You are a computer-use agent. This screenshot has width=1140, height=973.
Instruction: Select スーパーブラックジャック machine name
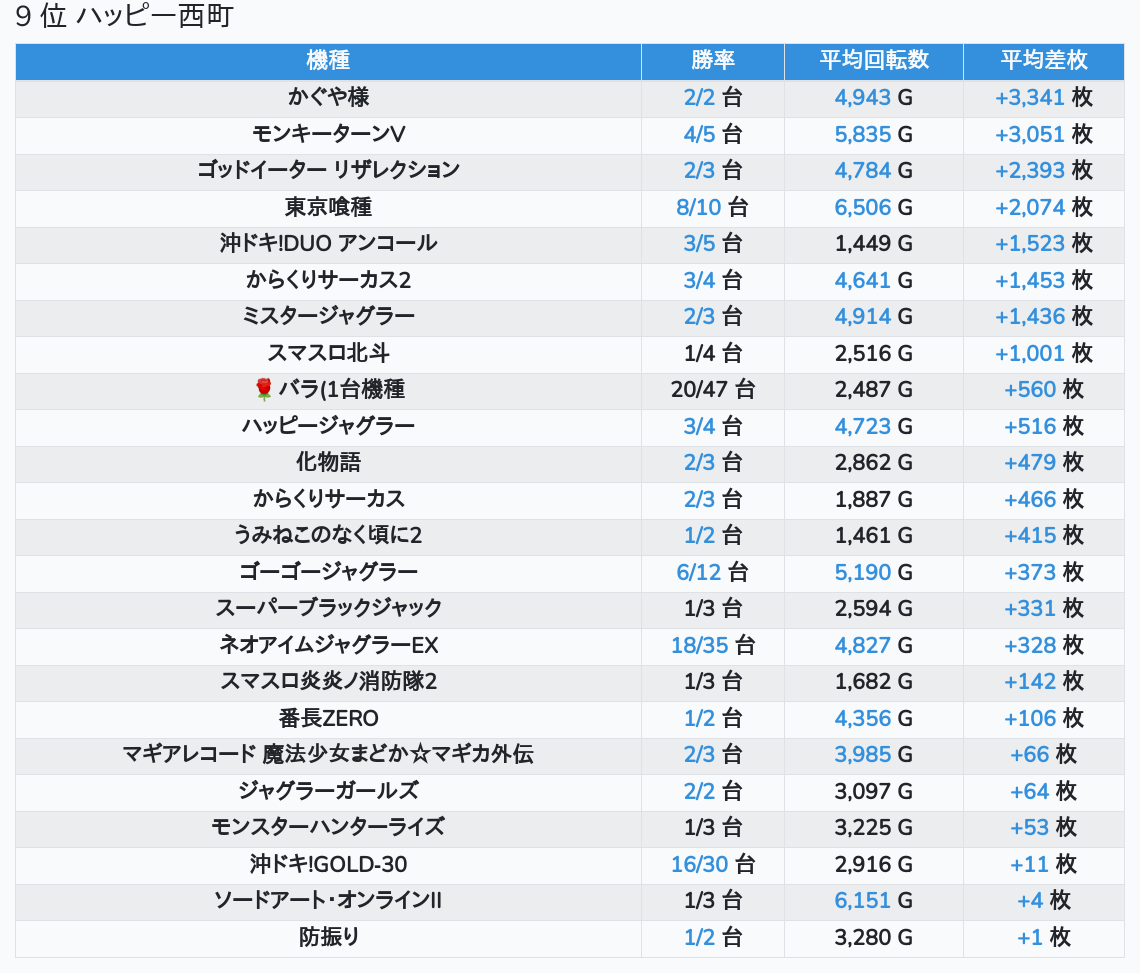pos(328,609)
